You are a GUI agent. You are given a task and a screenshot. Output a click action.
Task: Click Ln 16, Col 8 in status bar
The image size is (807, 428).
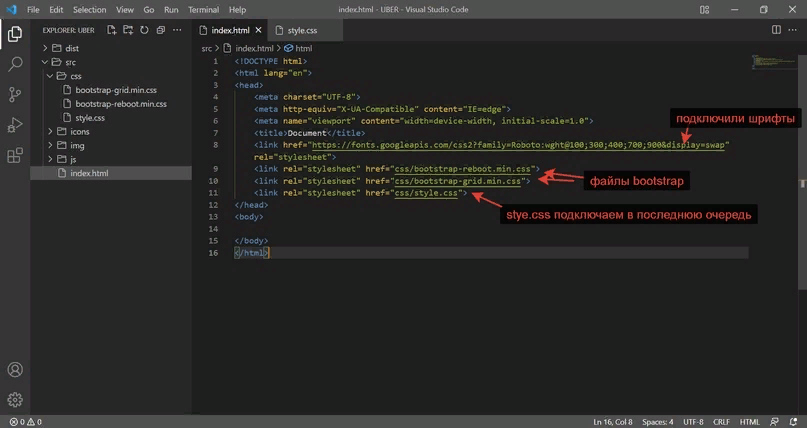[612, 422]
